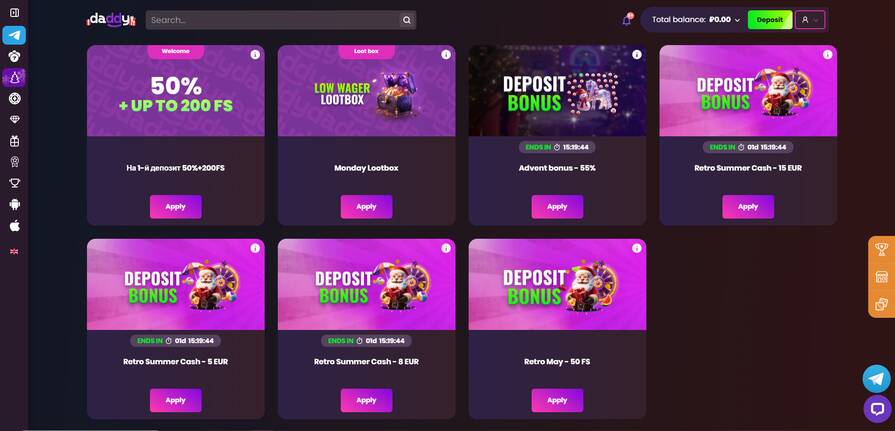Click the Search input field
895x431 pixels.
[273, 20]
